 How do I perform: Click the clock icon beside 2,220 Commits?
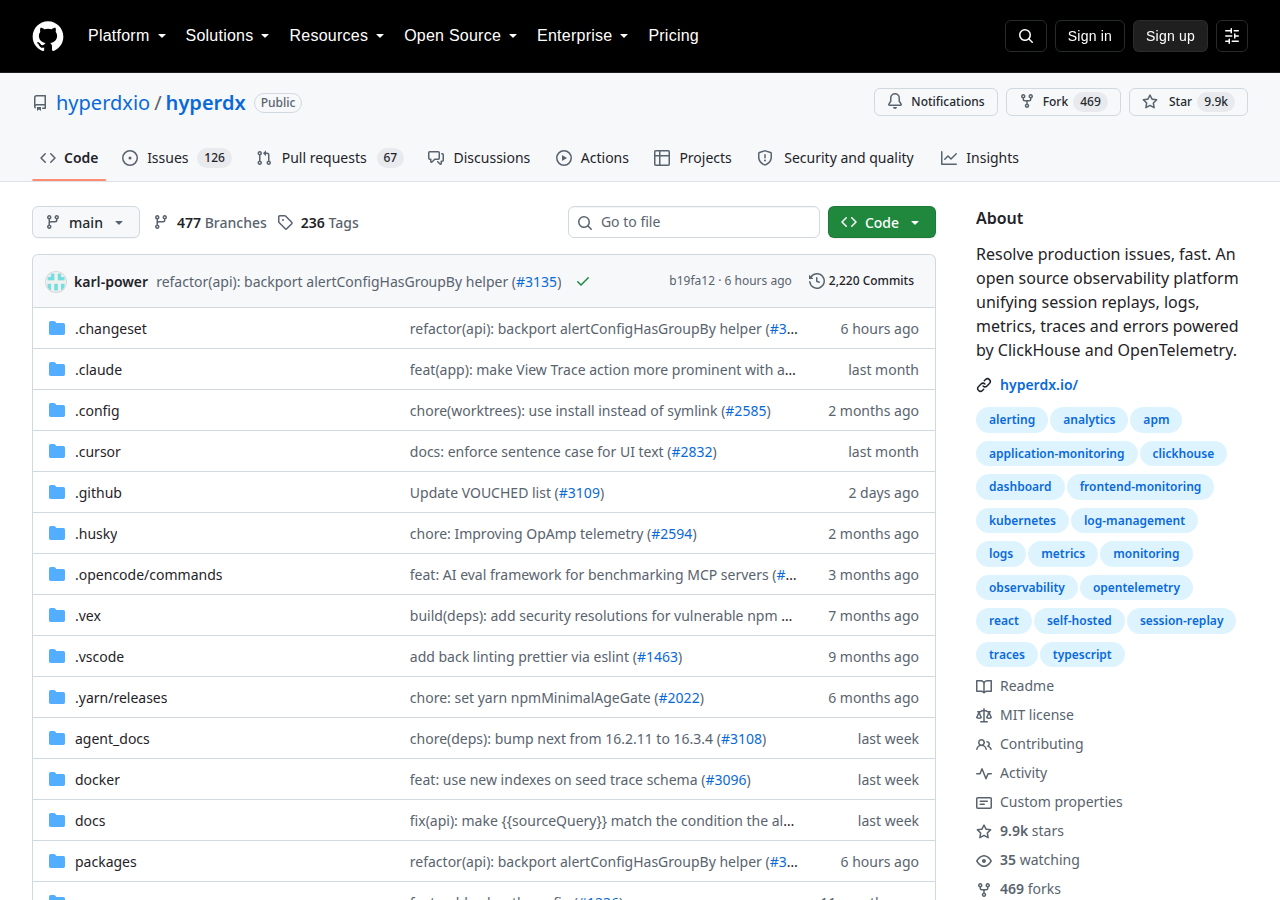coord(816,281)
